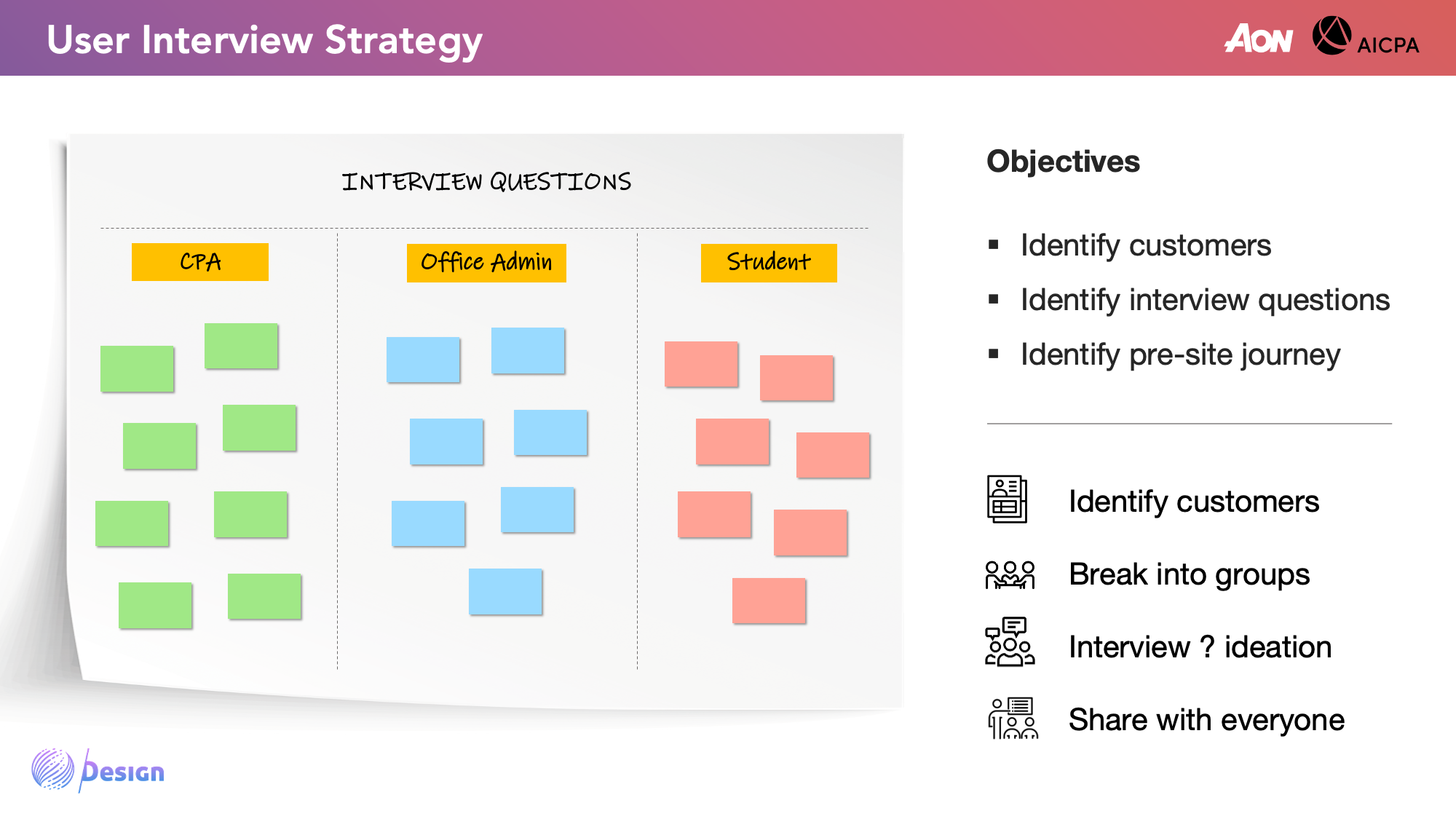
Task: Click the Break into groups text
Action: tap(1189, 574)
